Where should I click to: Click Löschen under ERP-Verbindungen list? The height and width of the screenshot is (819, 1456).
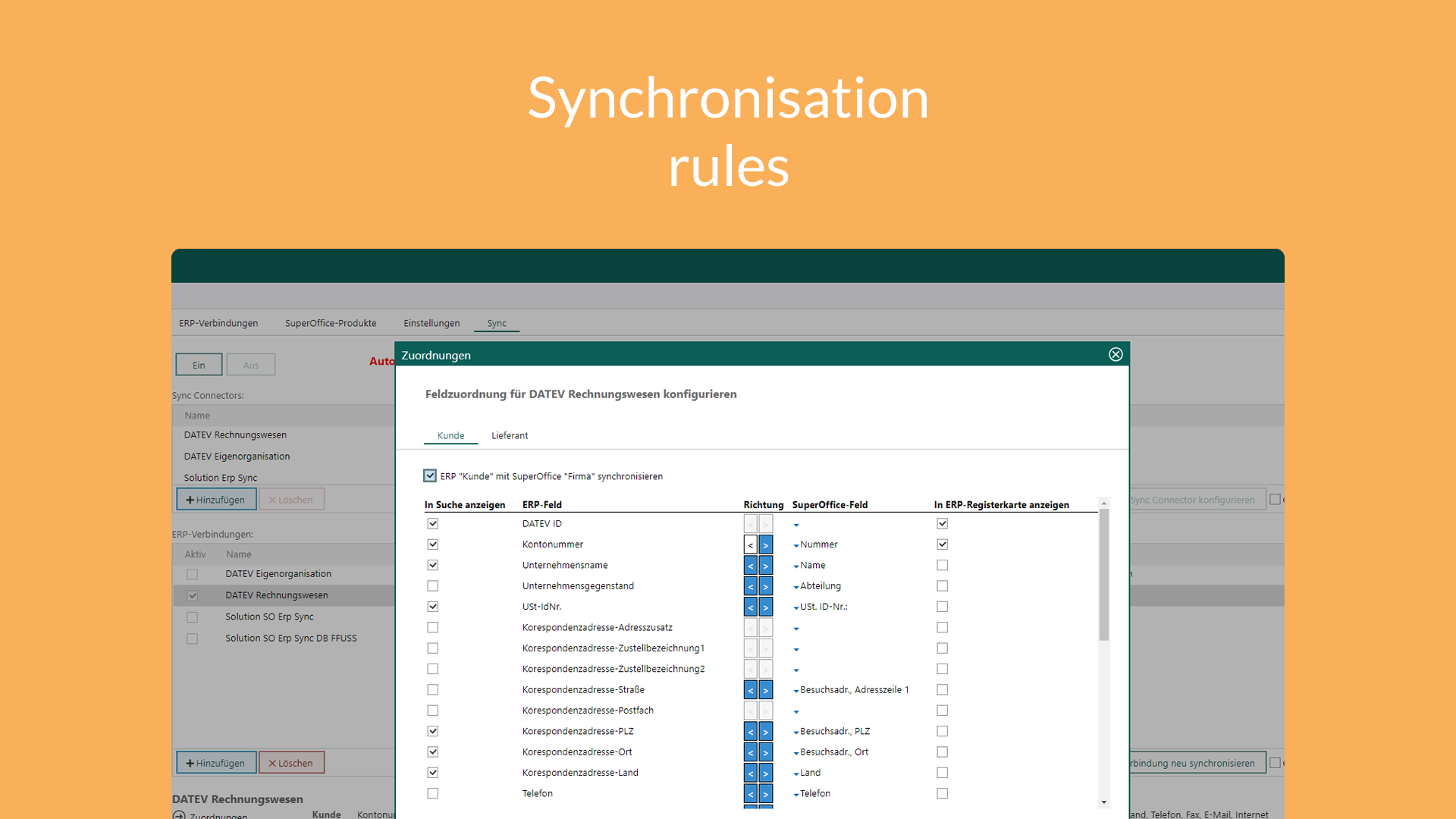click(x=291, y=763)
